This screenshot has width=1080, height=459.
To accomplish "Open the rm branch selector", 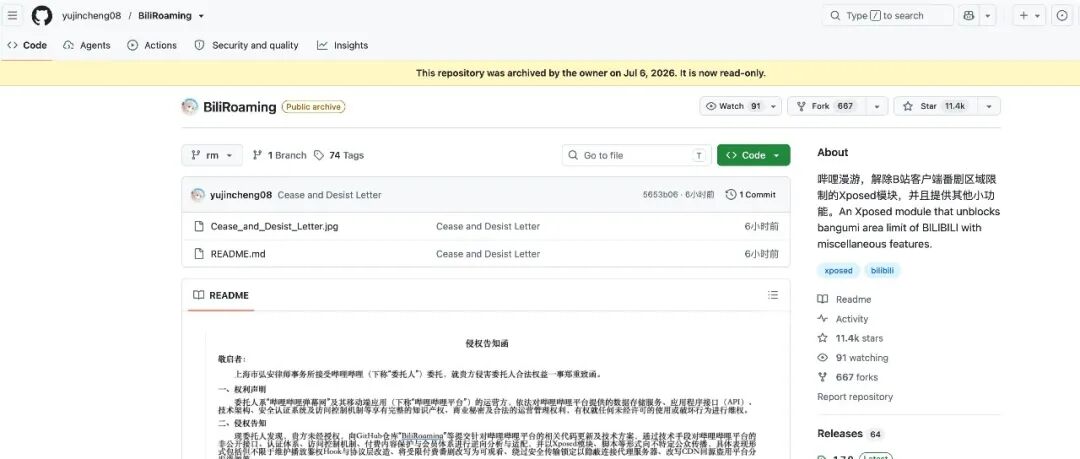I will pos(212,155).
